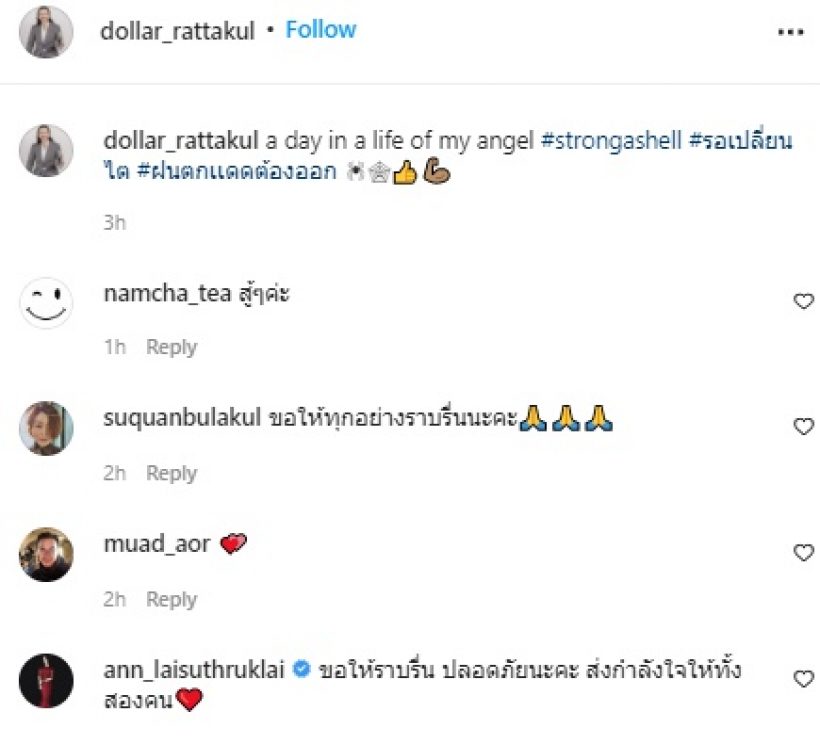
Task: Click the verified badge next to ann_laisuthruklai
Action: pos(302,669)
